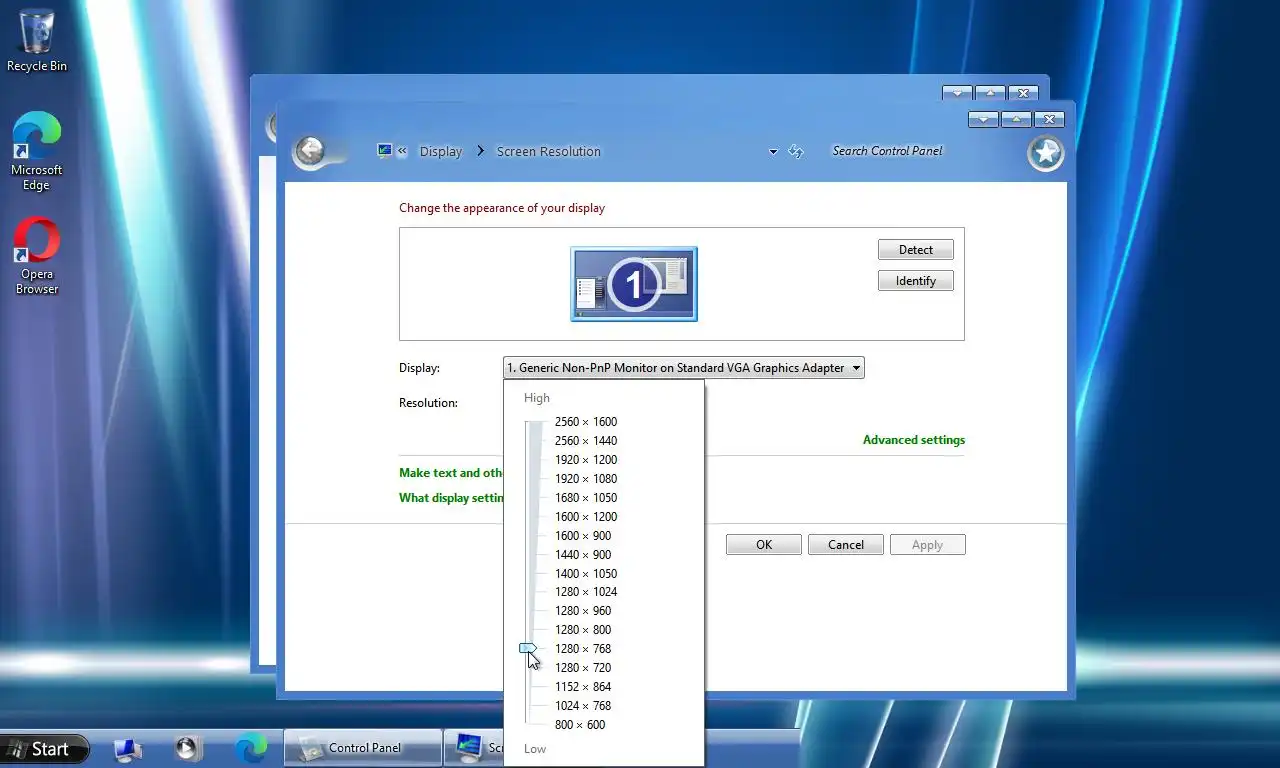1280x768 pixels.
Task: Navigate to Display in the breadcrumb
Action: 441,152
